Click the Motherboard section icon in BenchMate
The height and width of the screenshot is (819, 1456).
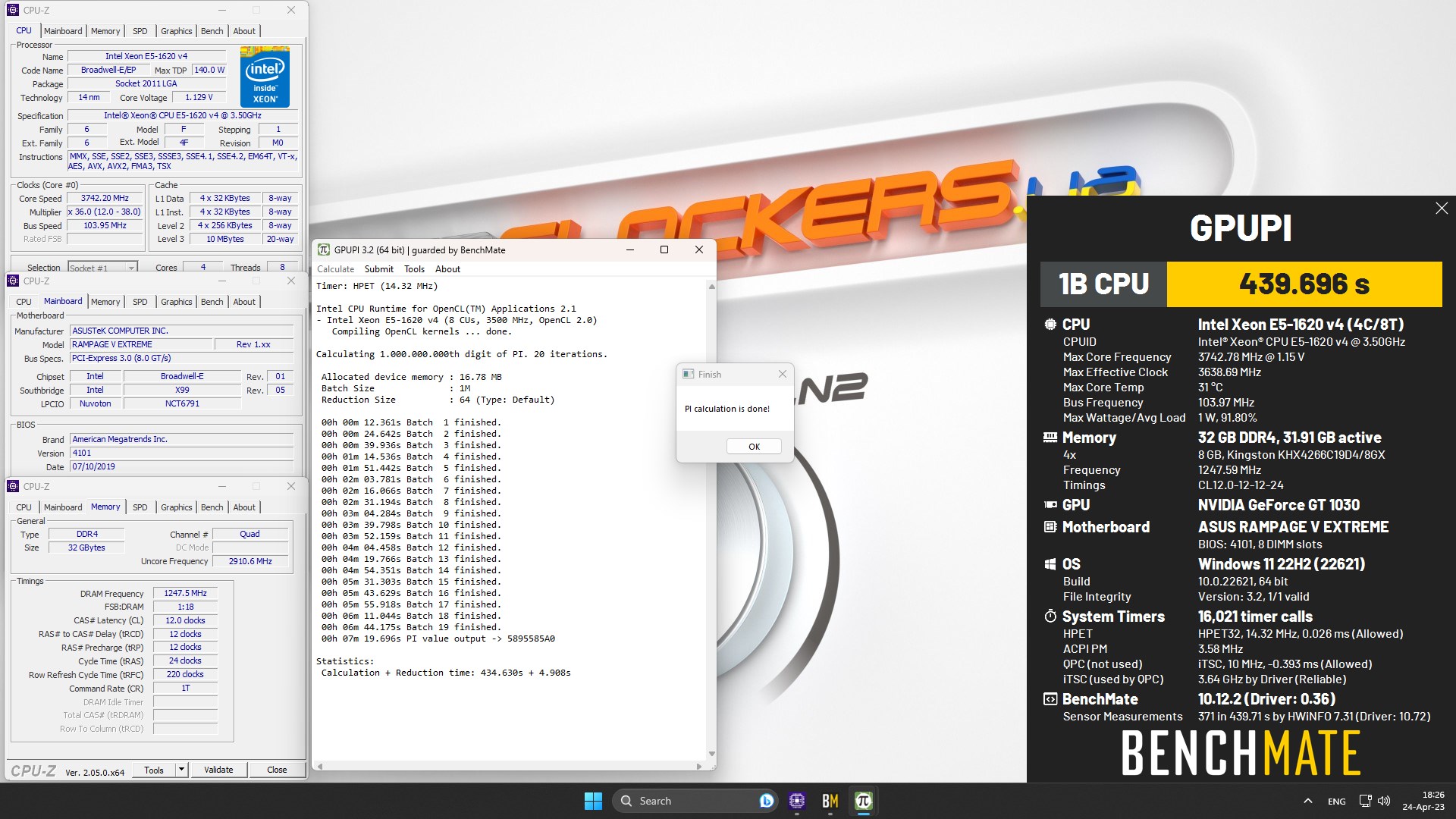(x=1050, y=526)
